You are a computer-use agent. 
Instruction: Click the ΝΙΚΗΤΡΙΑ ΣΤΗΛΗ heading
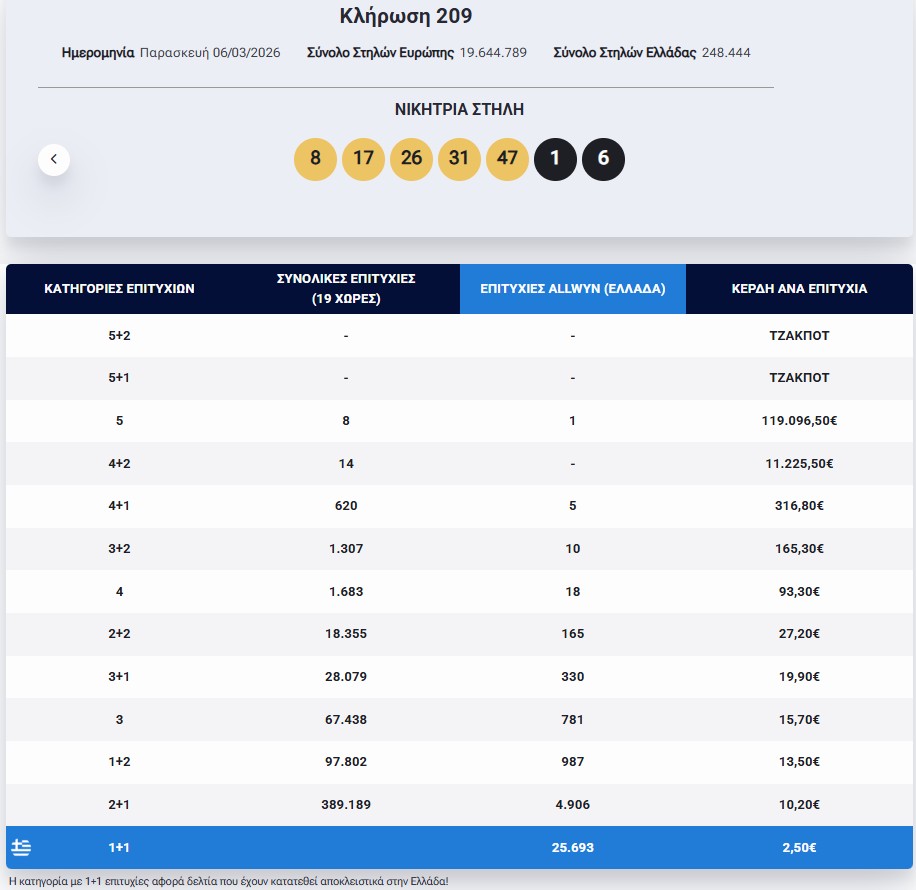point(459,110)
